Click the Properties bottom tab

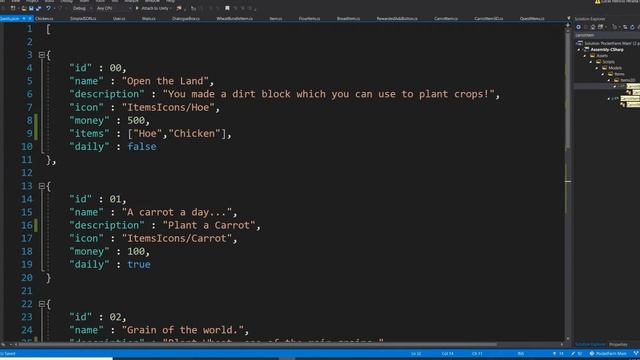coord(618,345)
